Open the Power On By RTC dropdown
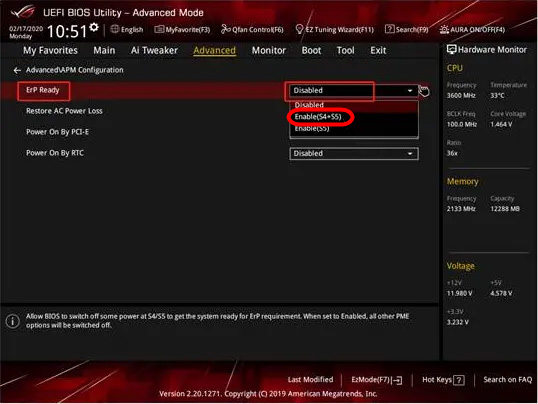538x404 pixels. coord(354,153)
